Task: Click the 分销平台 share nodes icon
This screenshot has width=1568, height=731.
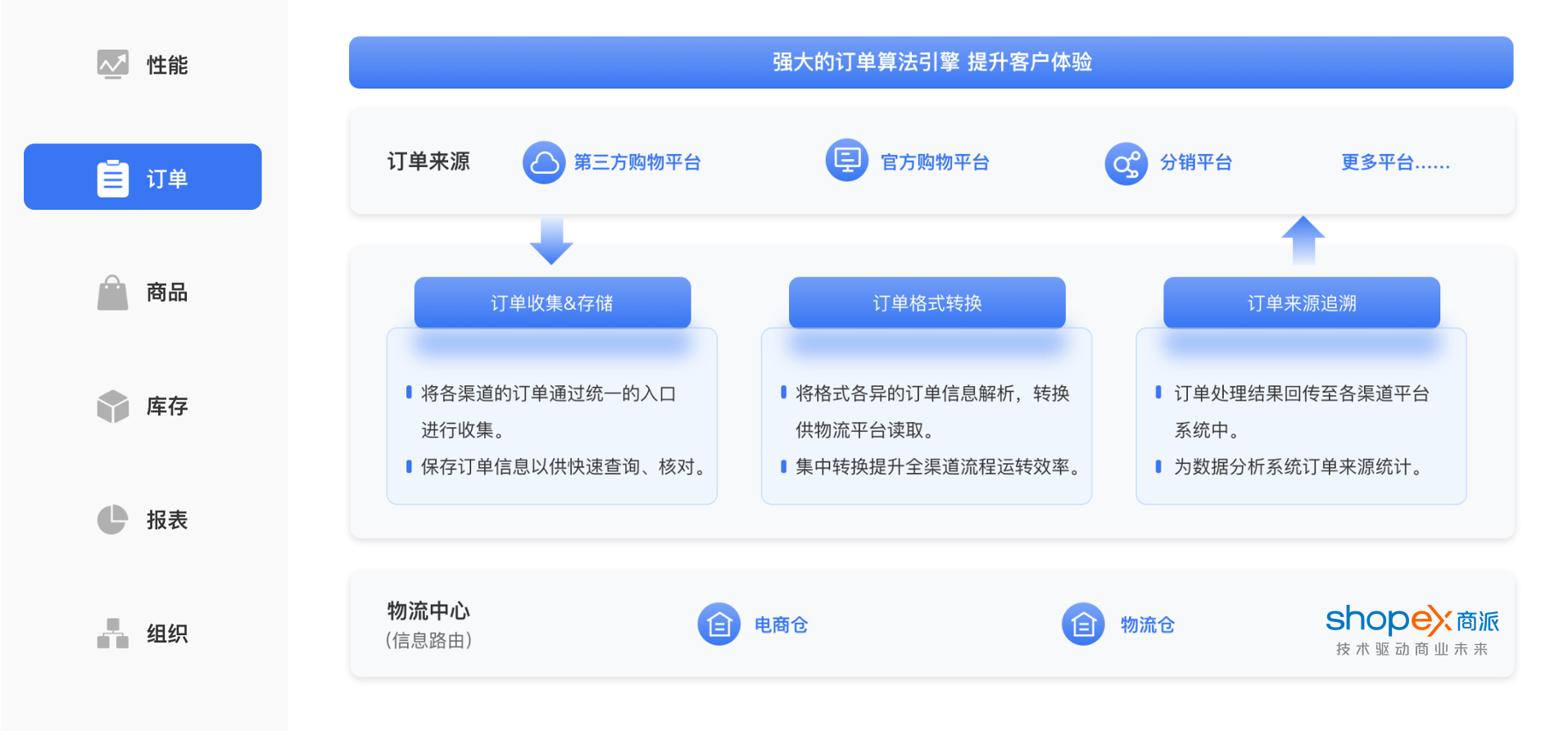Action: click(1126, 164)
